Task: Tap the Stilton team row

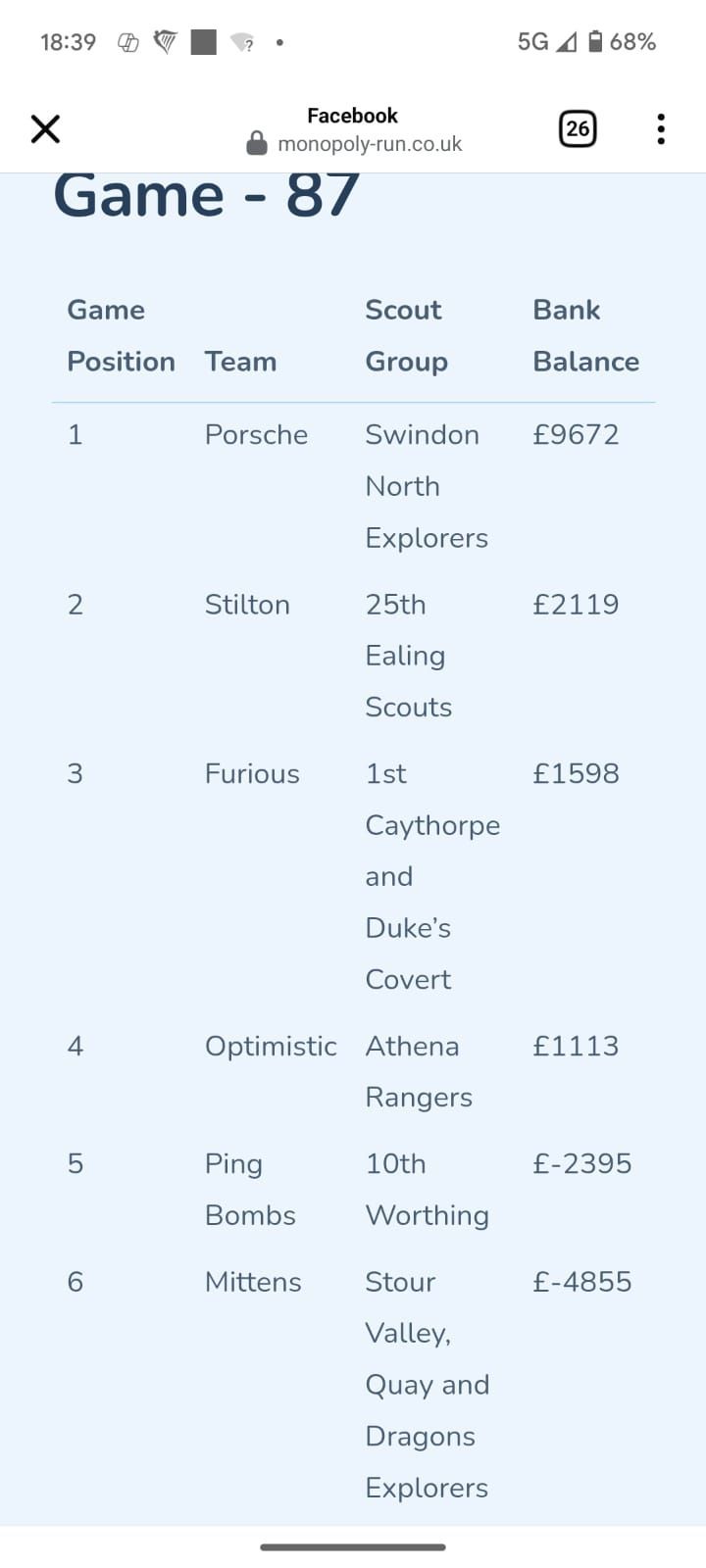Action: pyautogui.click(x=247, y=604)
